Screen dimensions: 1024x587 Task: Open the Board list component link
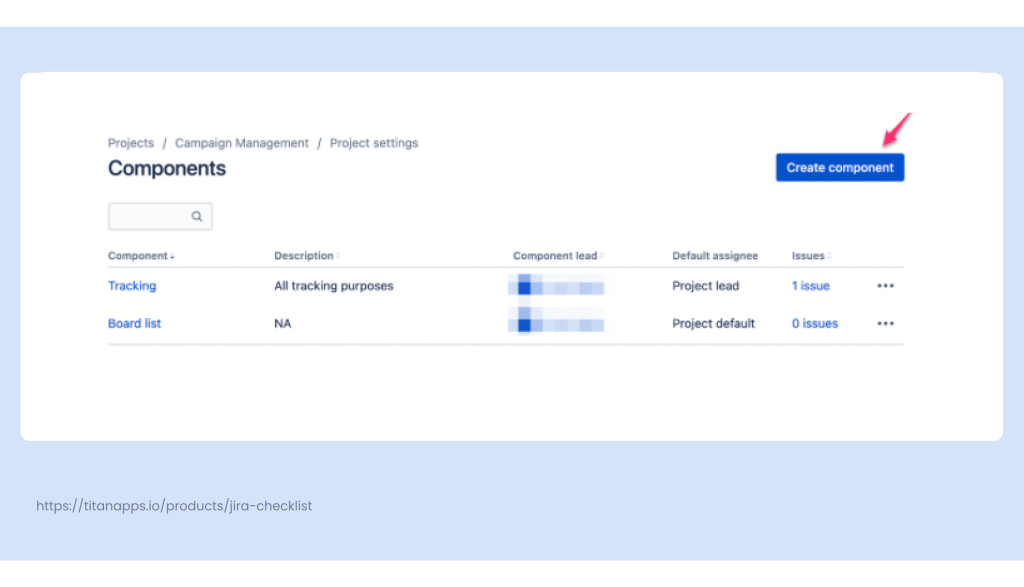(x=134, y=323)
